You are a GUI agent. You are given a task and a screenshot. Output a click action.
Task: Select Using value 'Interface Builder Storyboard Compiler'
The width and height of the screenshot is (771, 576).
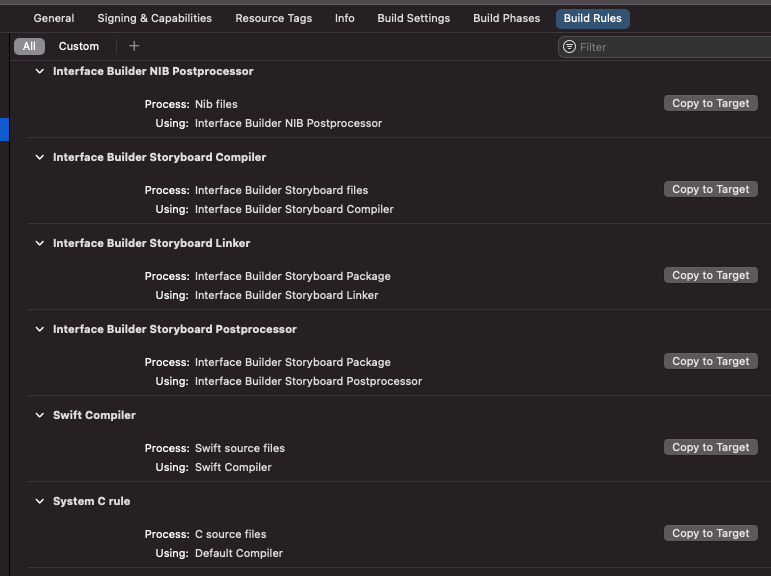(294, 210)
